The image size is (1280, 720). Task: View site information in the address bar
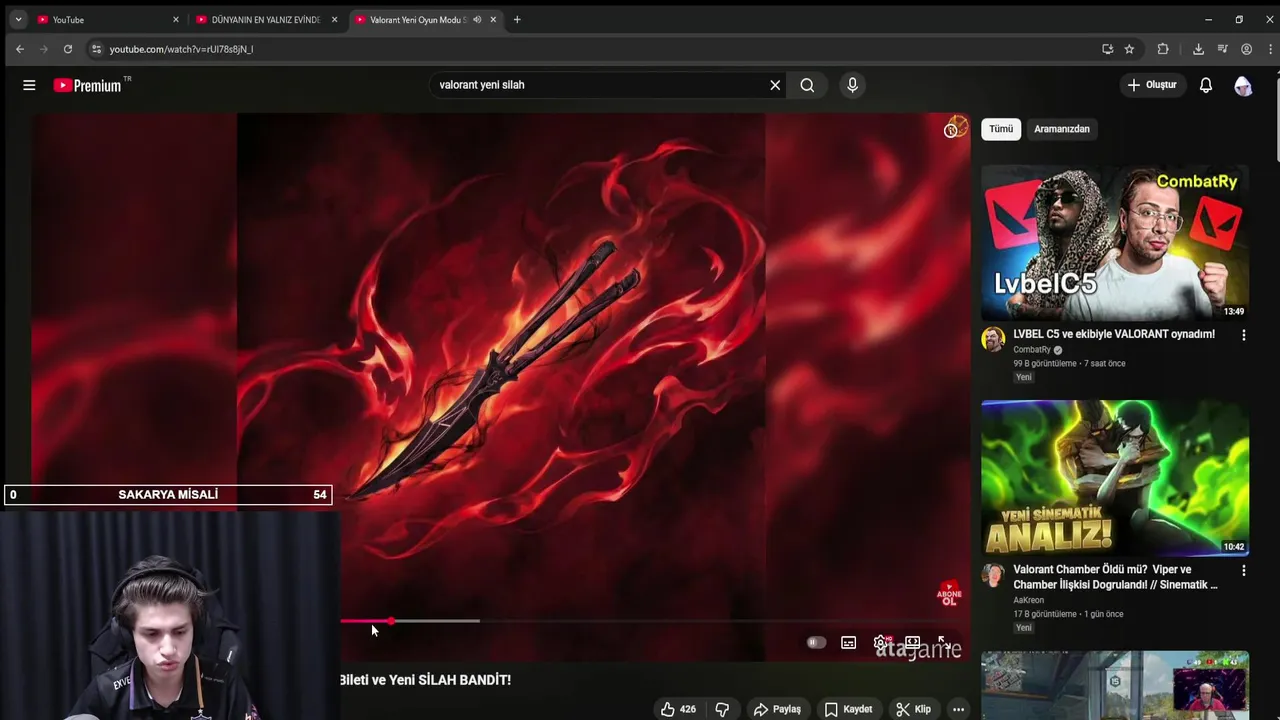point(96,49)
